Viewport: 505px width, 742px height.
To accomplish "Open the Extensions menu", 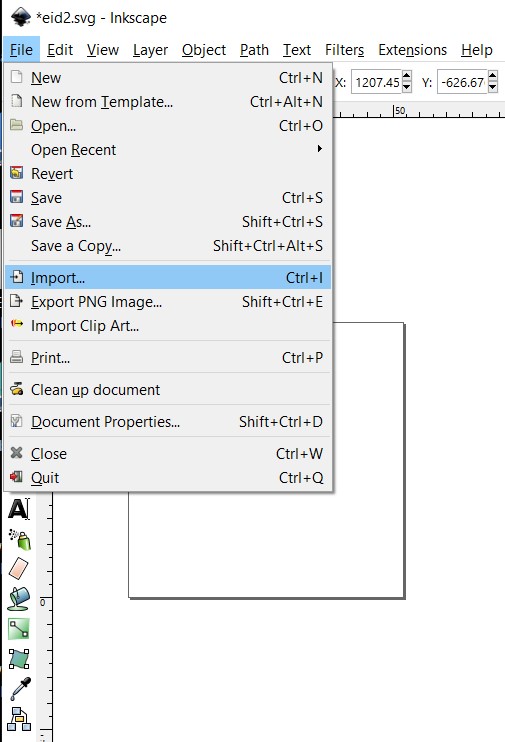I will point(412,50).
